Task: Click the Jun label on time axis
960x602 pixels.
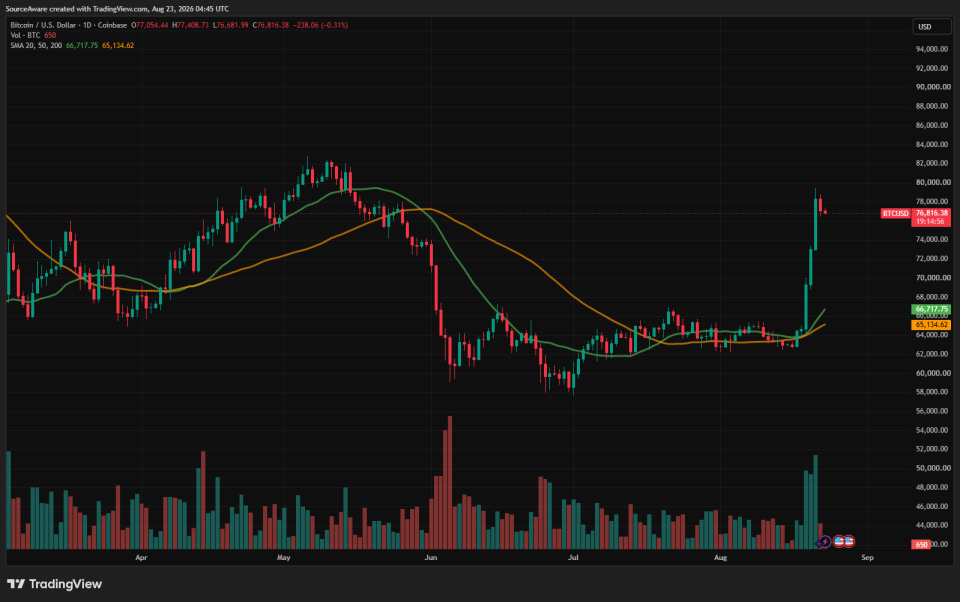Action: [x=431, y=557]
